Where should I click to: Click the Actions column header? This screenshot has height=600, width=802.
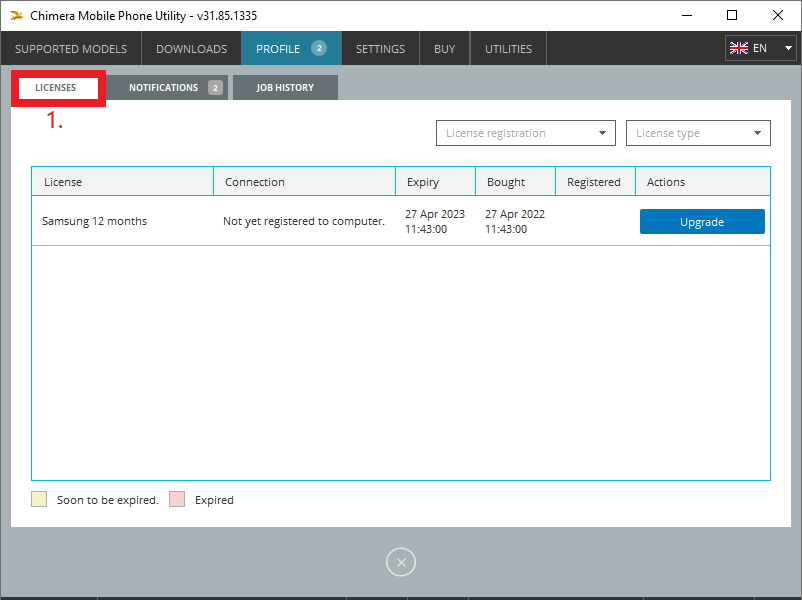tap(703, 182)
